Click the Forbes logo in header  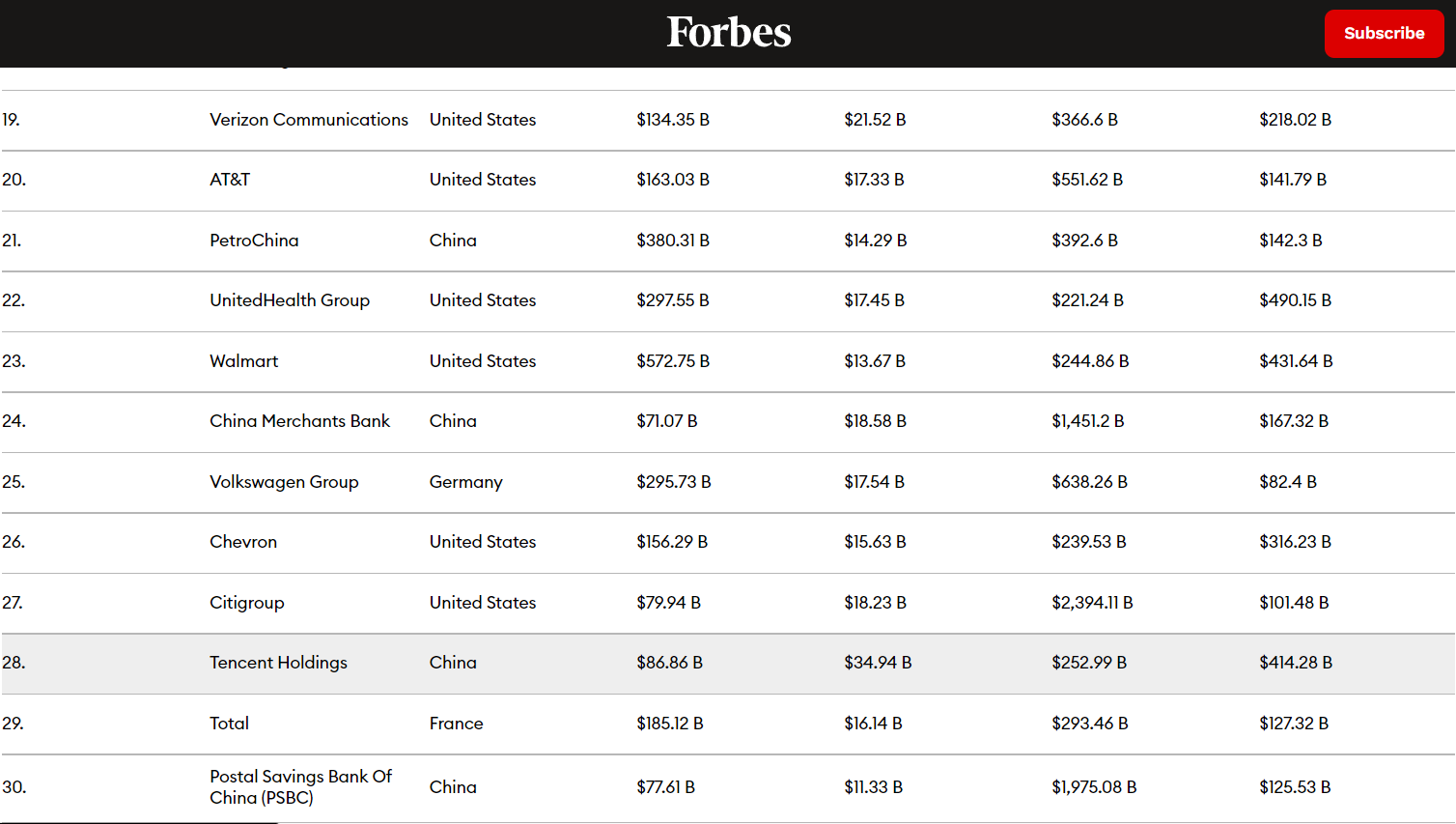click(729, 33)
